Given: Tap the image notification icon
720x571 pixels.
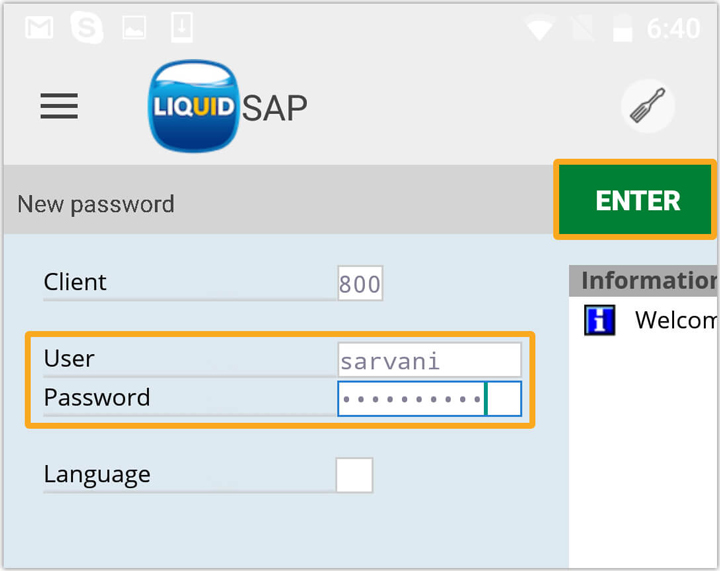Looking at the screenshot, I should tap(134, 29).
